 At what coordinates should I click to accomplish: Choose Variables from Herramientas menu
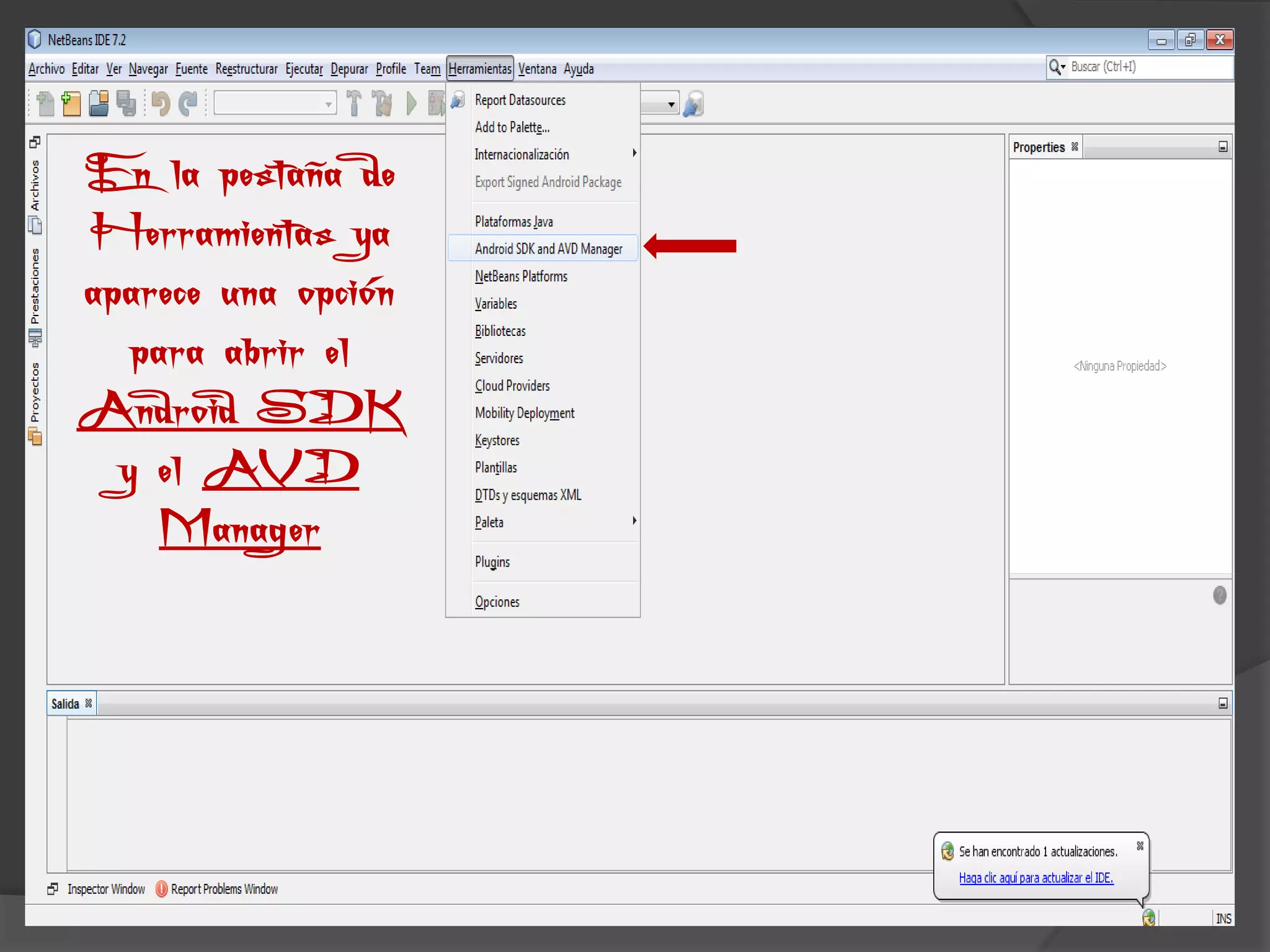[543, 304]
